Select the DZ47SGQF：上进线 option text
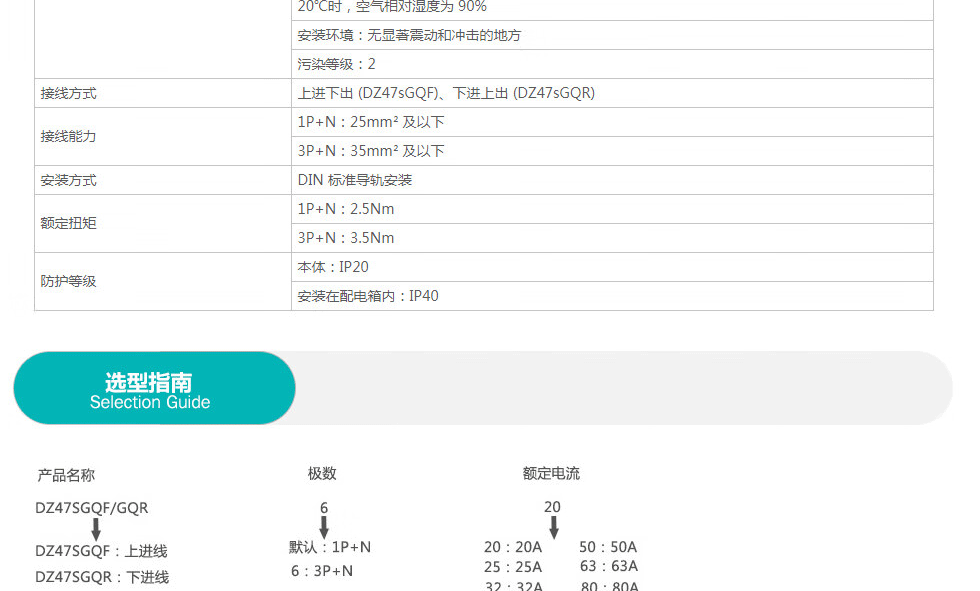Image resolution: width=980 pixels, height=591 pixels. (x=102, y=551)
